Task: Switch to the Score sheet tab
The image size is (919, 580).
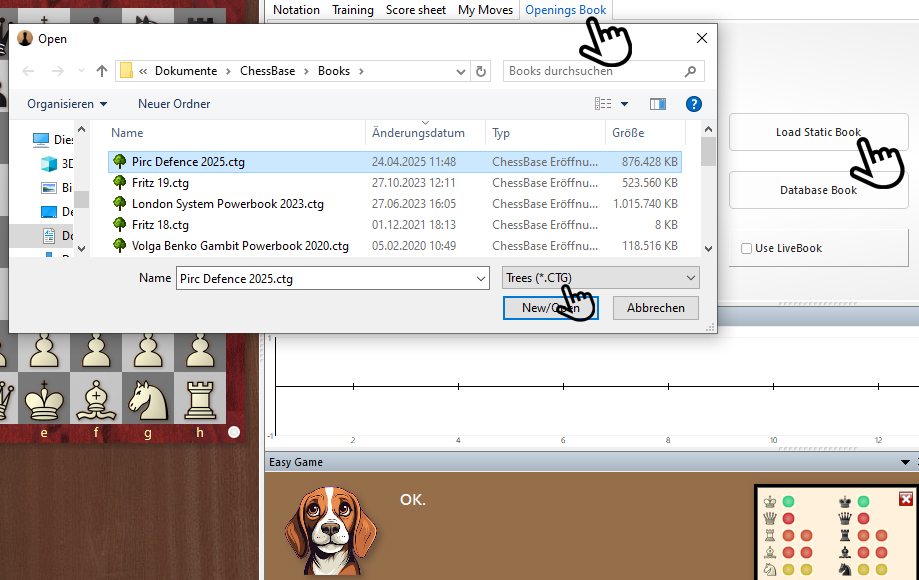Action: point(415,10)
